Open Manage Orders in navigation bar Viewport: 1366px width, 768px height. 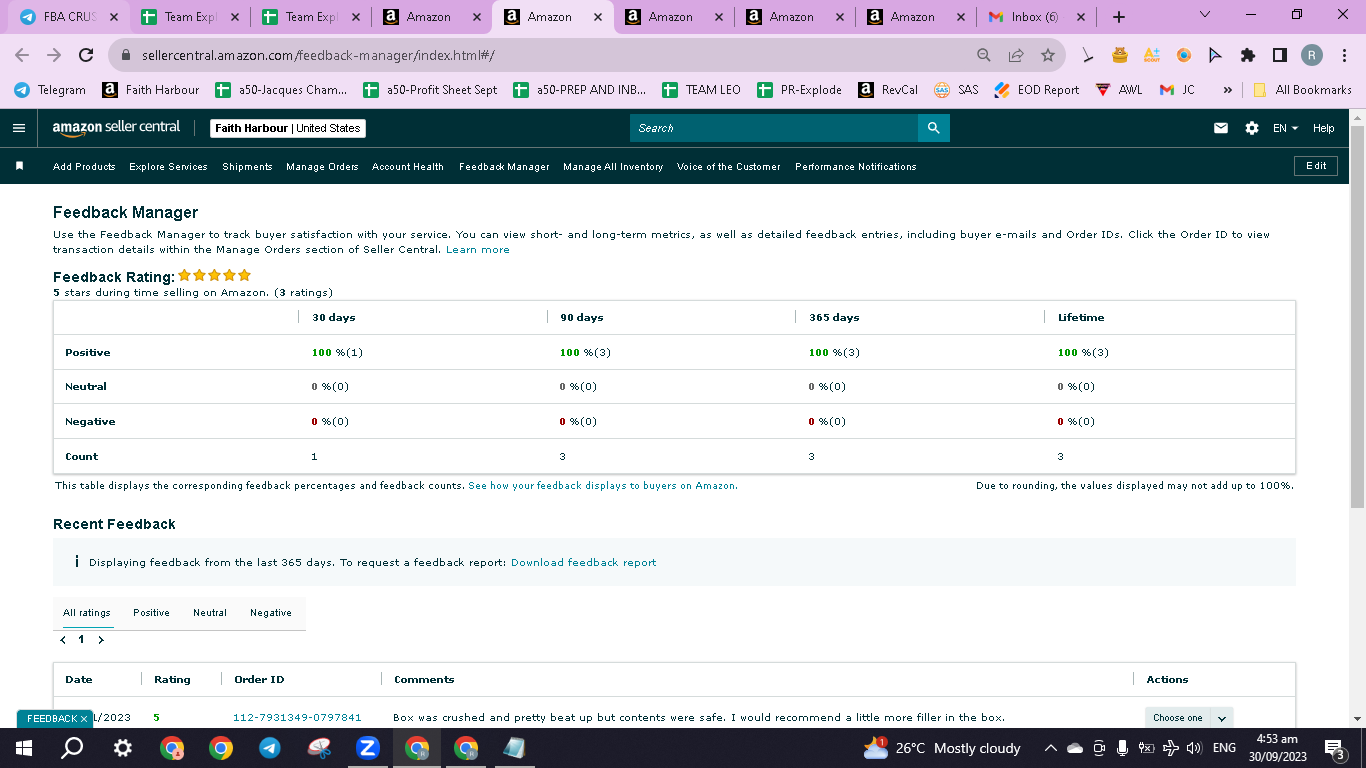coord(322,167)
